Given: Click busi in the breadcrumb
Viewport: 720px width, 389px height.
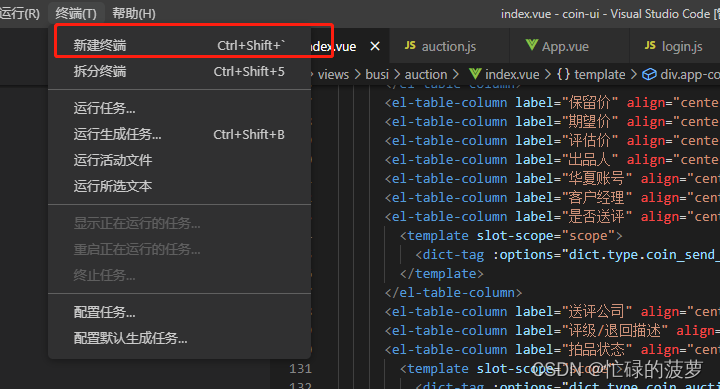Looking at the screenshot, I should pyautogui.click(x=377, y=74).
